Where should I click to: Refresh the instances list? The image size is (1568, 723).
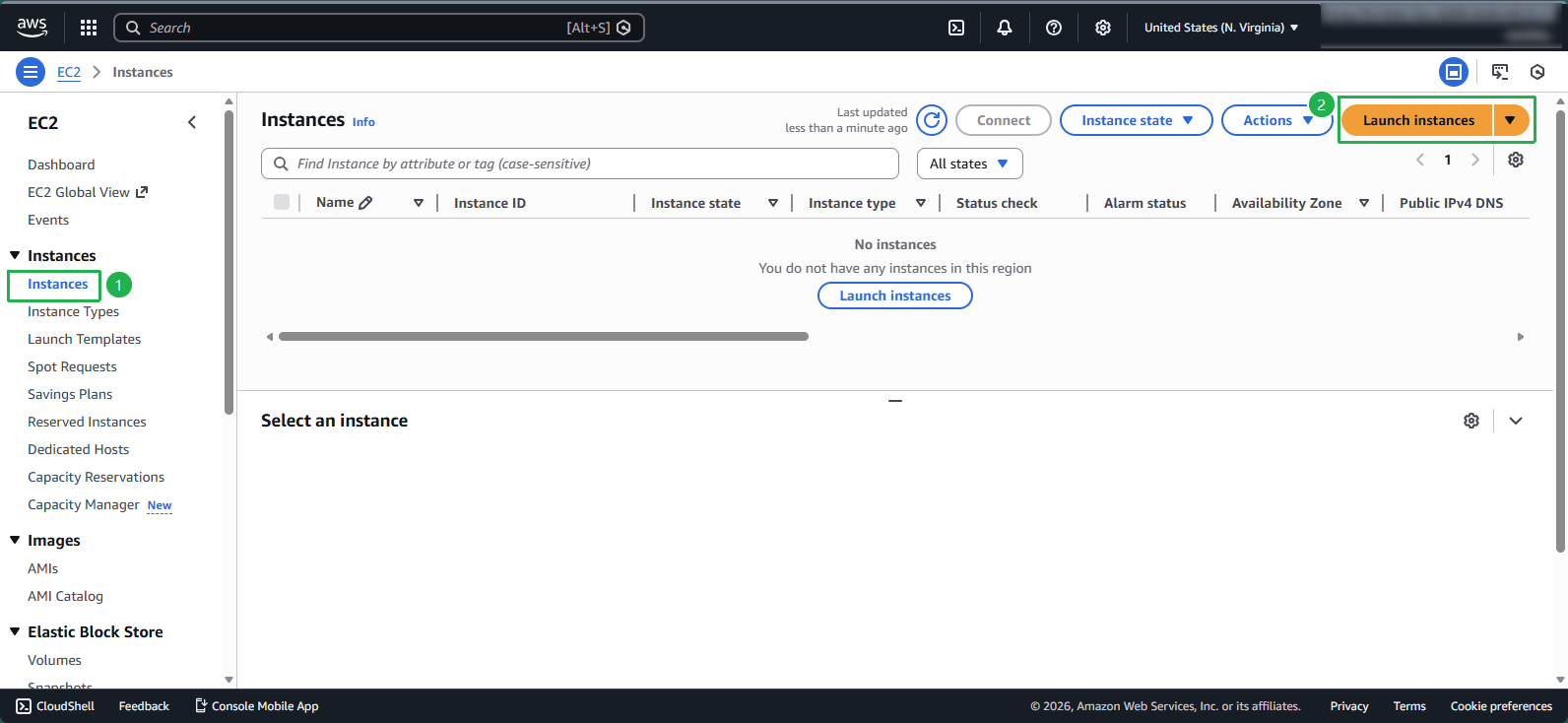point(932,120)
